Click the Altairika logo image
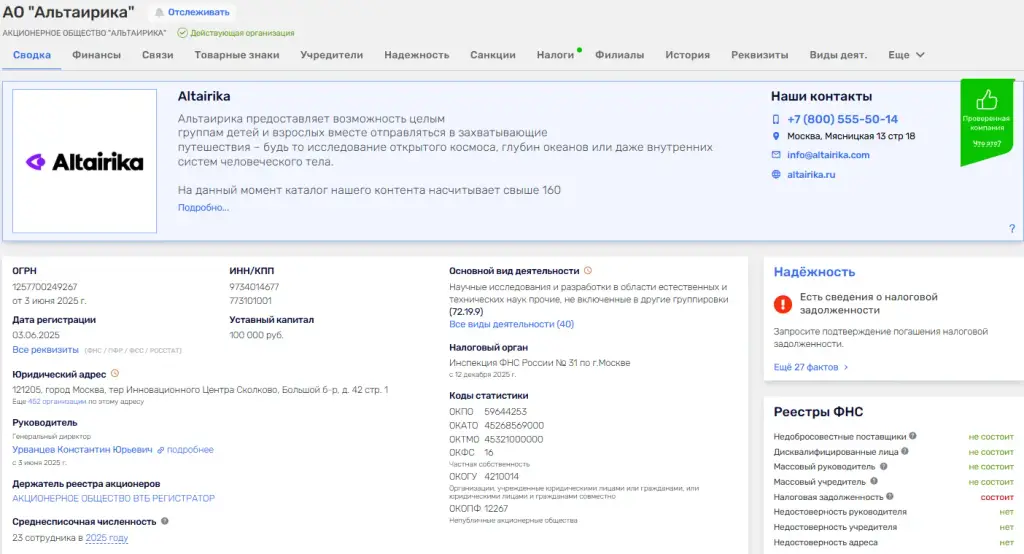 [x=84, y=161]
